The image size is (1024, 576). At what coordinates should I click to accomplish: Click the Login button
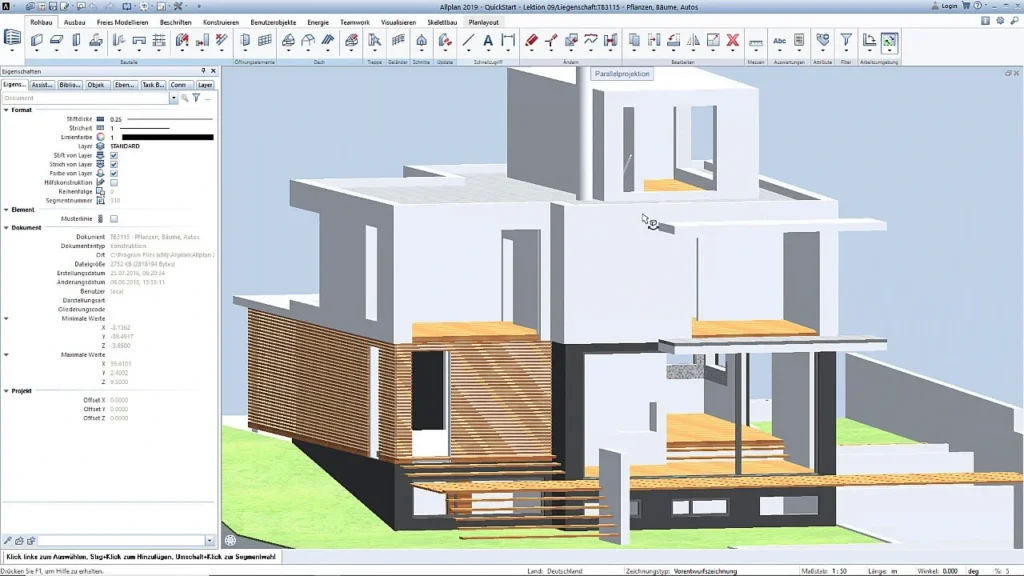pyautogui.click(x=944, y=6)
